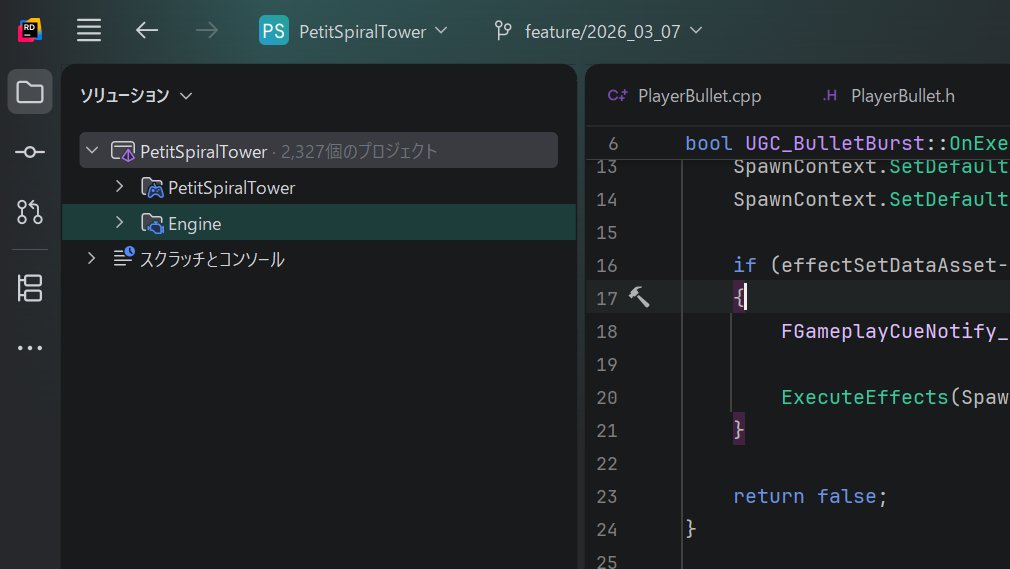1010x569 pixels.
Task: Select スクラッチとコンソール tree item
Action: click(x=212, y=259)
